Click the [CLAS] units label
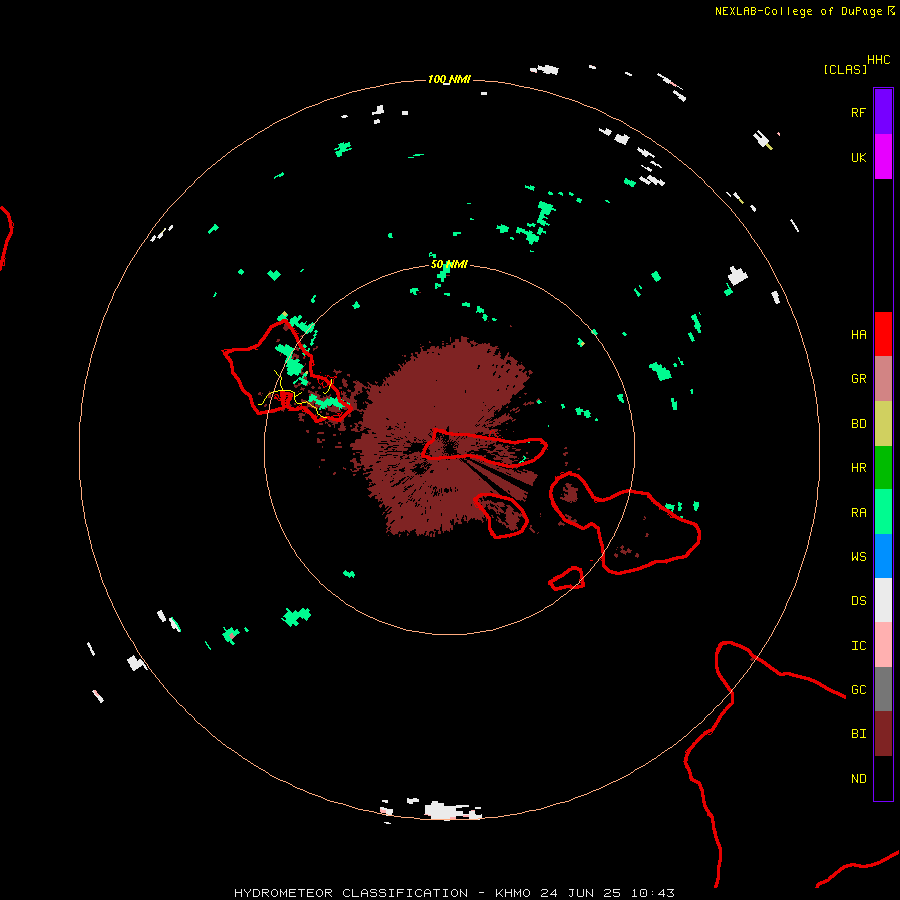 coord(845,69)
